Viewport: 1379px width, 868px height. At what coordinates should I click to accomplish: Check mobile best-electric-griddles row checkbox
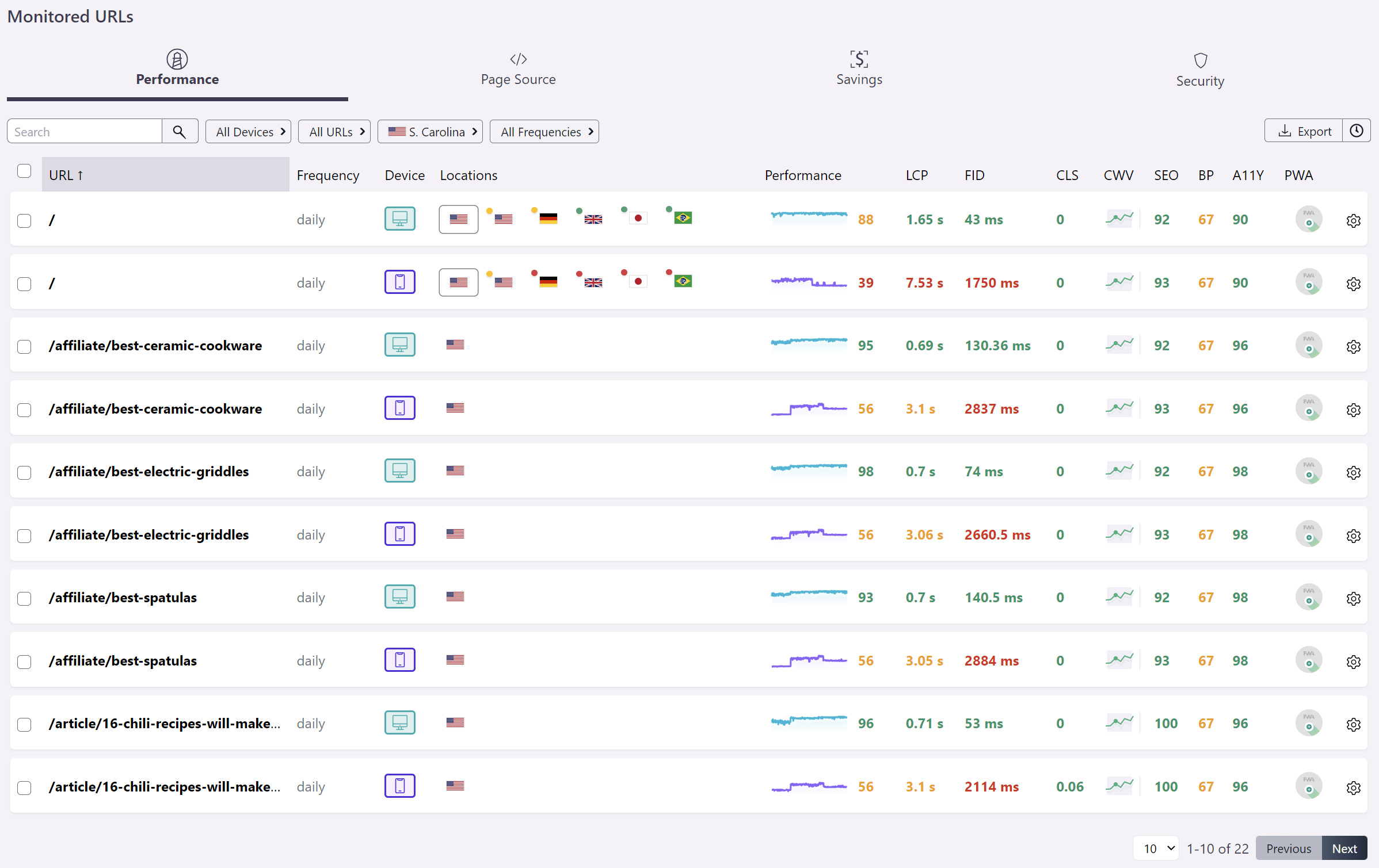pos(24,536)
